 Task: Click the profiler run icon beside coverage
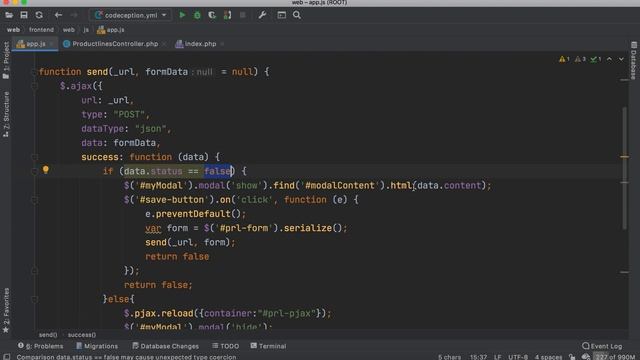coord(227,15)
